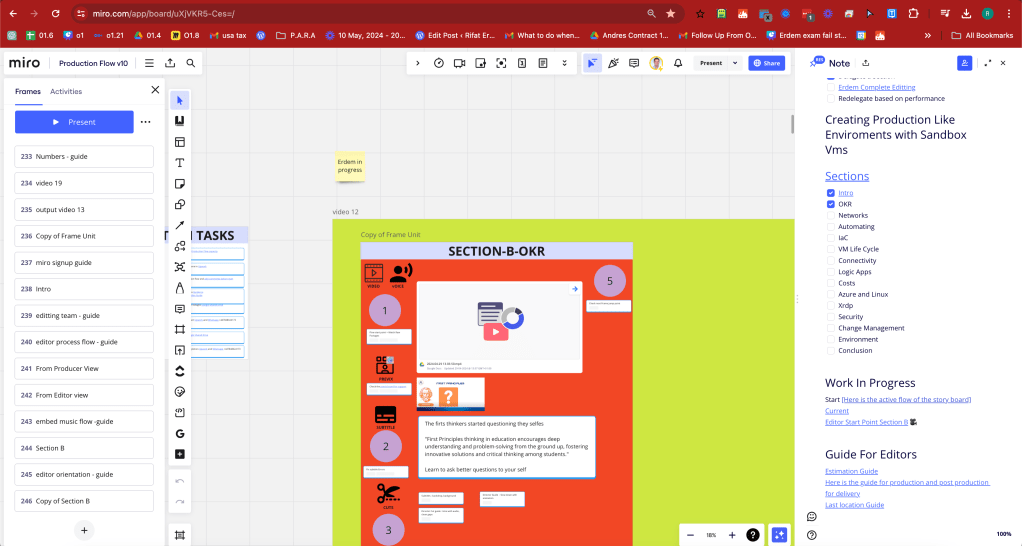This screenshot has height=546, width=1022.
Task: Open the Estimation Guide link
Action: (851, 471)
